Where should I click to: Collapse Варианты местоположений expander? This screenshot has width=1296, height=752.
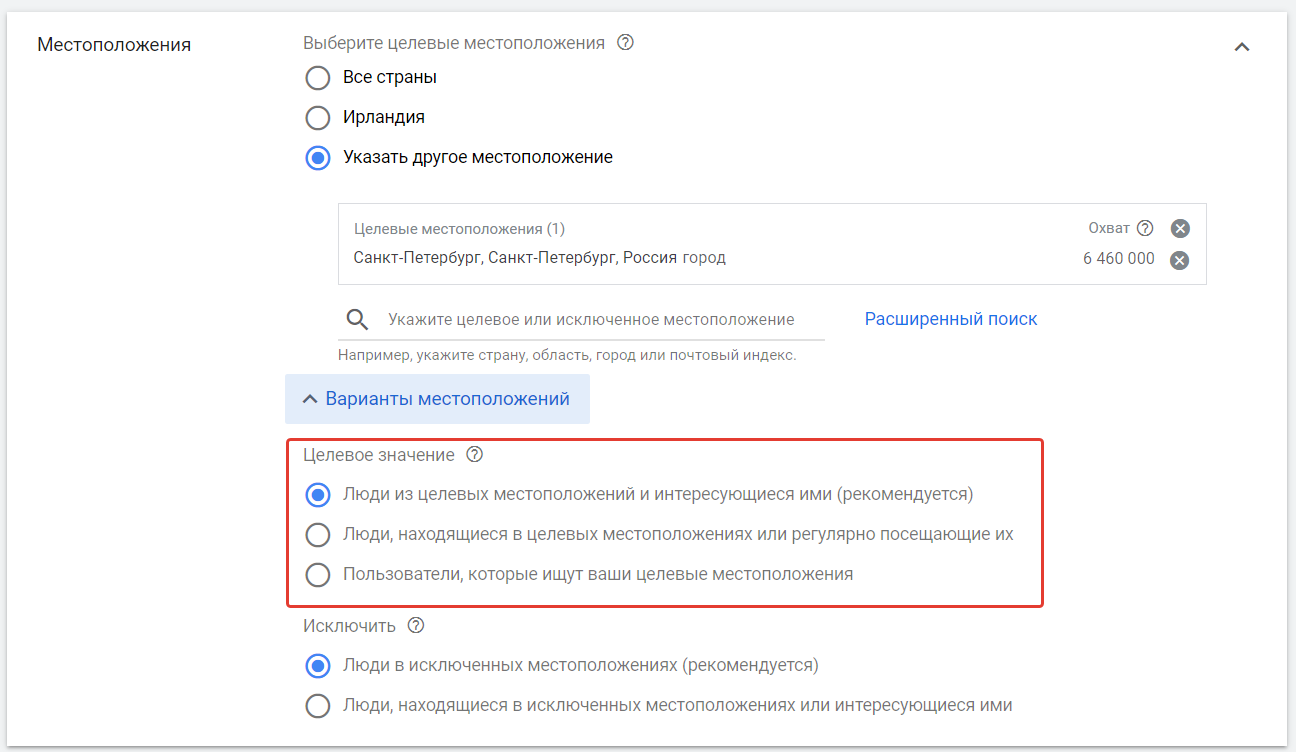(437, 399)
